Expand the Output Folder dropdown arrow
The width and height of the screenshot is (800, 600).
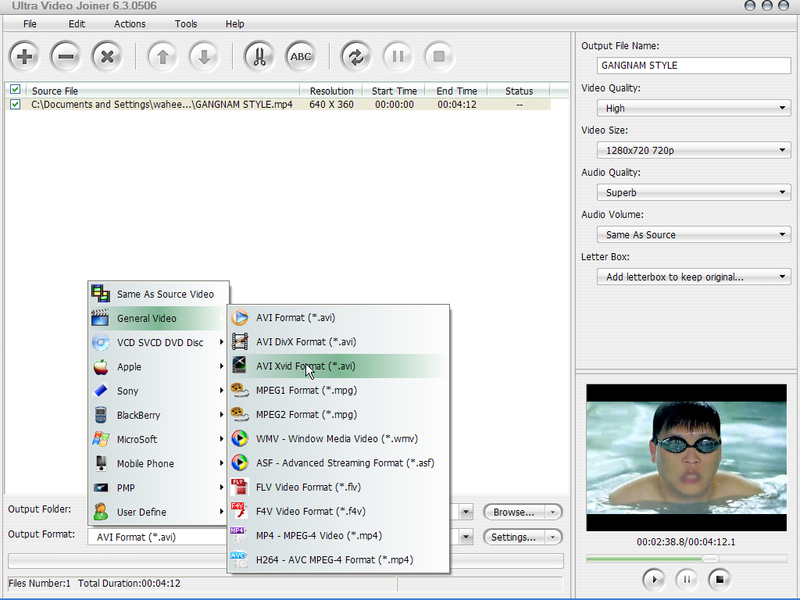tap(466, 512)
